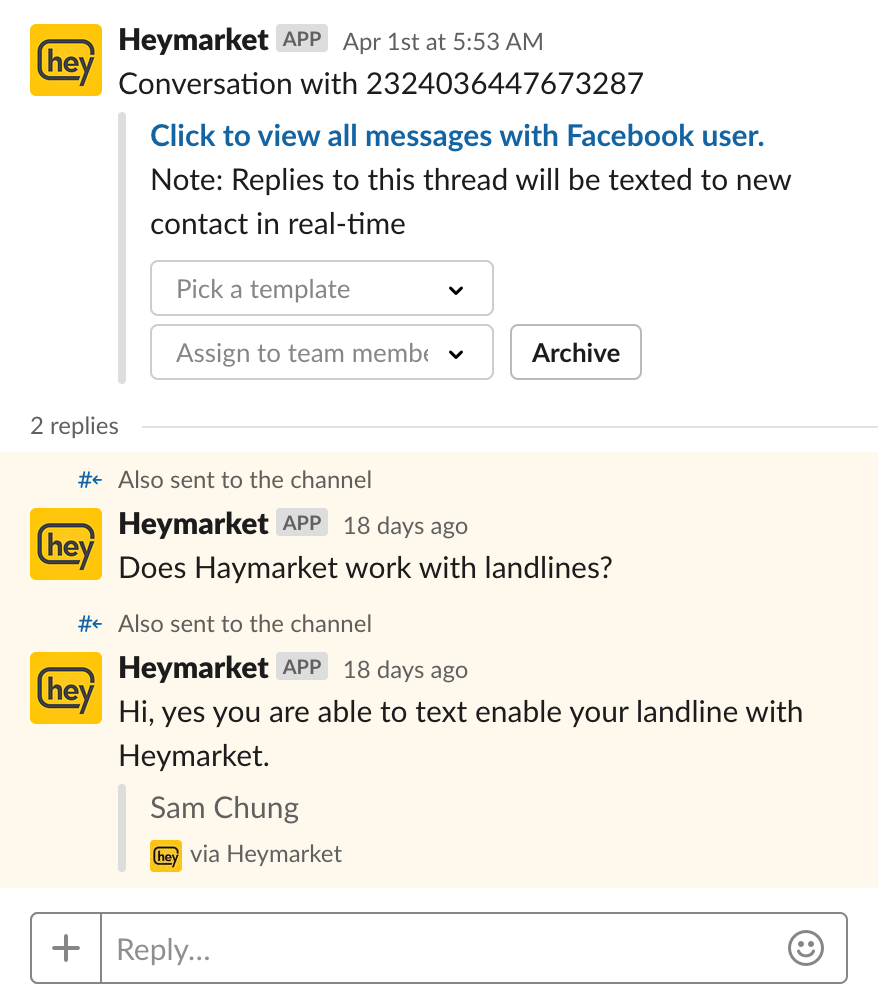
Task: Click the Heymarket avatar on the top message
Action: (66, 60)
